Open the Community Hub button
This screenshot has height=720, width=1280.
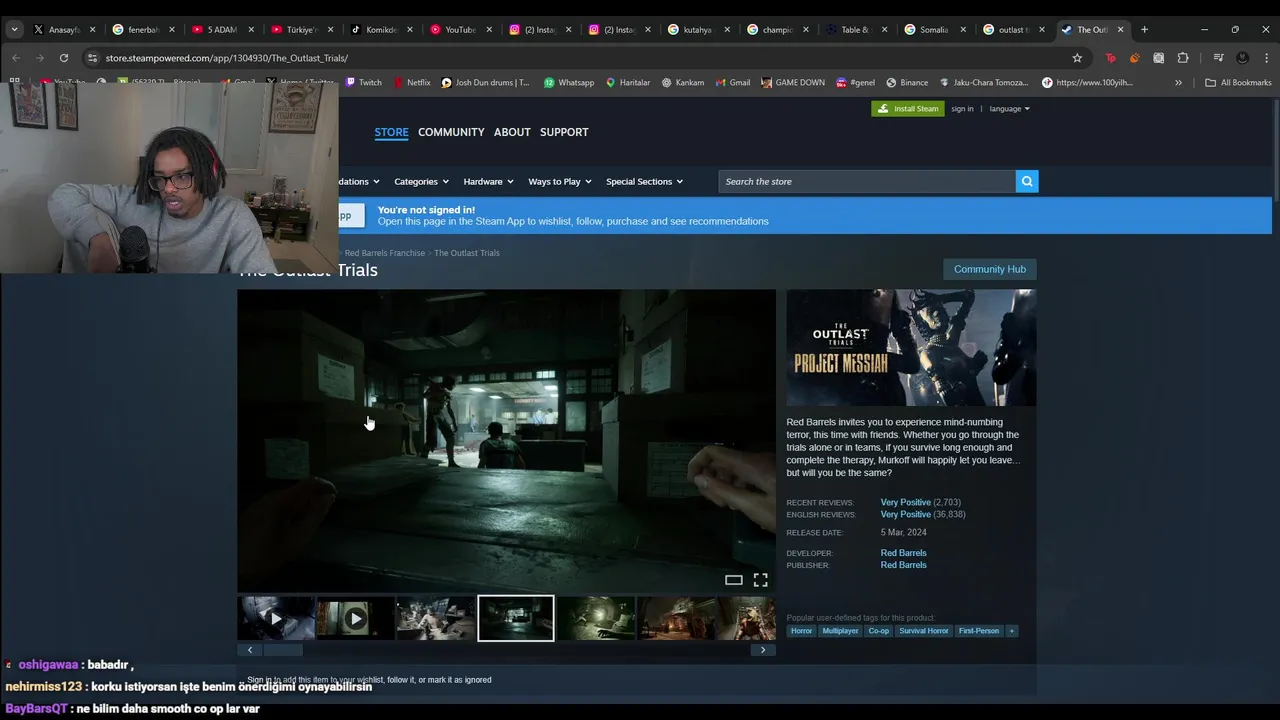click(x=990, y=269)
